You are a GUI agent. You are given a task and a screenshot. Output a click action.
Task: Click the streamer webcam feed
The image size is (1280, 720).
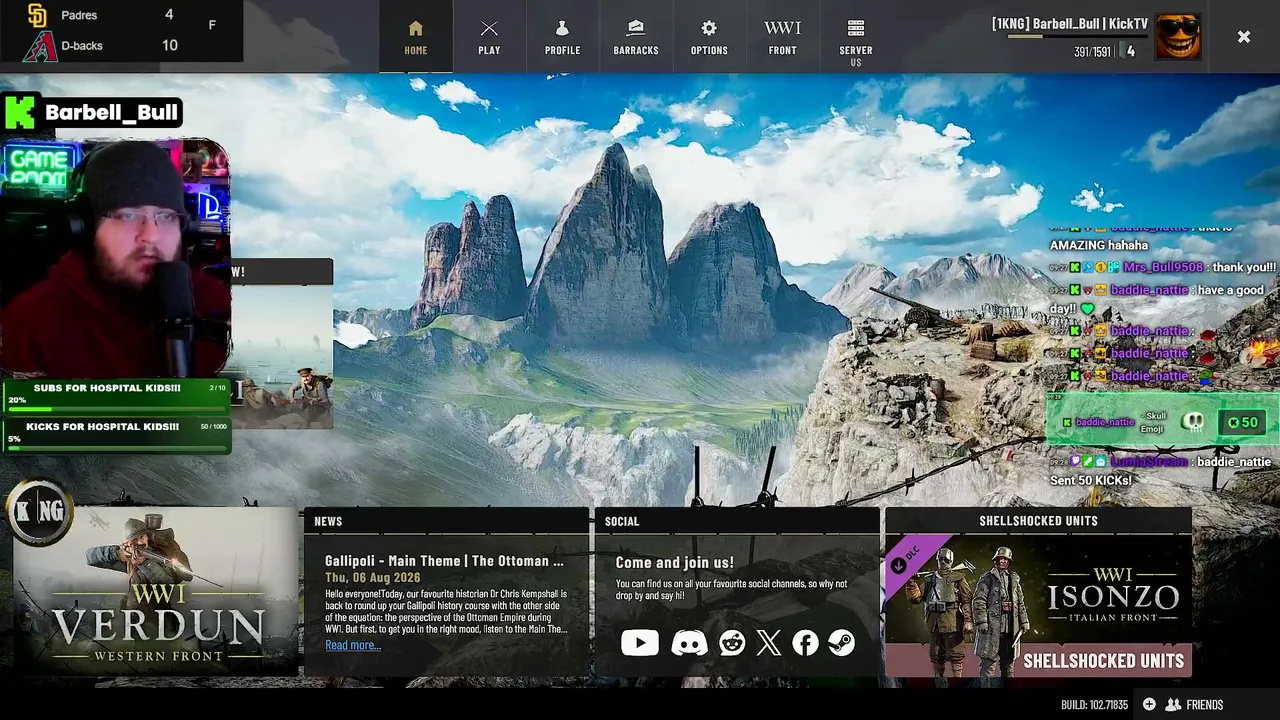tap(115, 258)
